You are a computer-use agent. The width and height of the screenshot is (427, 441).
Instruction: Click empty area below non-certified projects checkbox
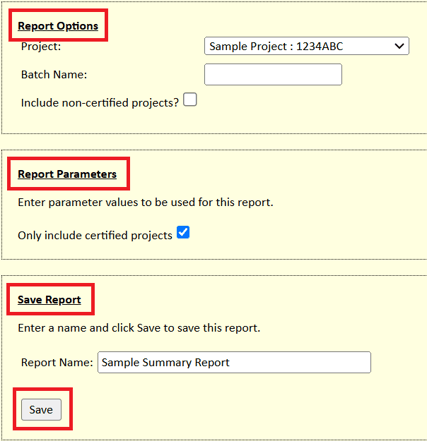190,120
